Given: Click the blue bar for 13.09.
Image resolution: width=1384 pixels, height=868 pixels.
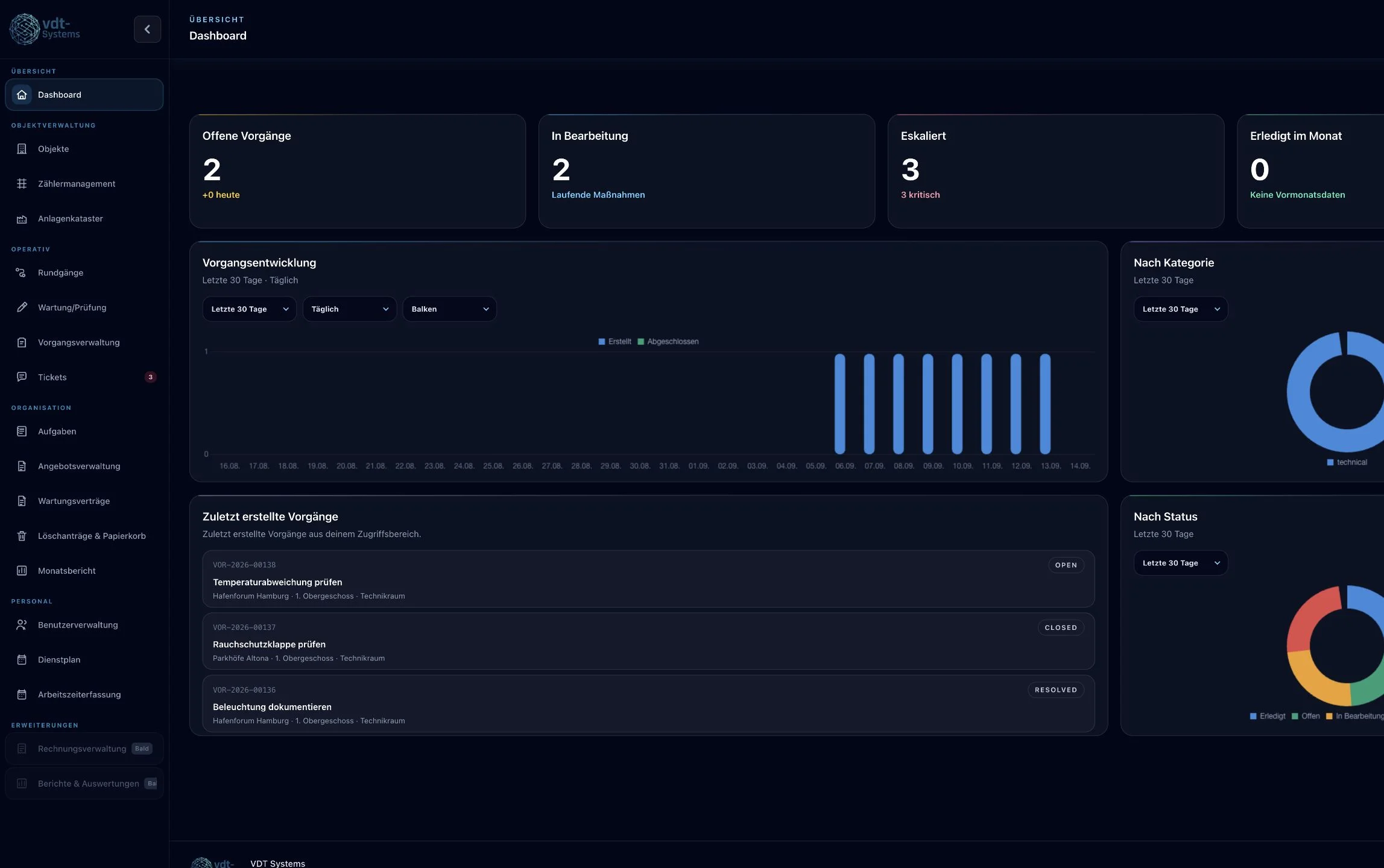Looking at the screenshot, I should [x=1045, y=404].
